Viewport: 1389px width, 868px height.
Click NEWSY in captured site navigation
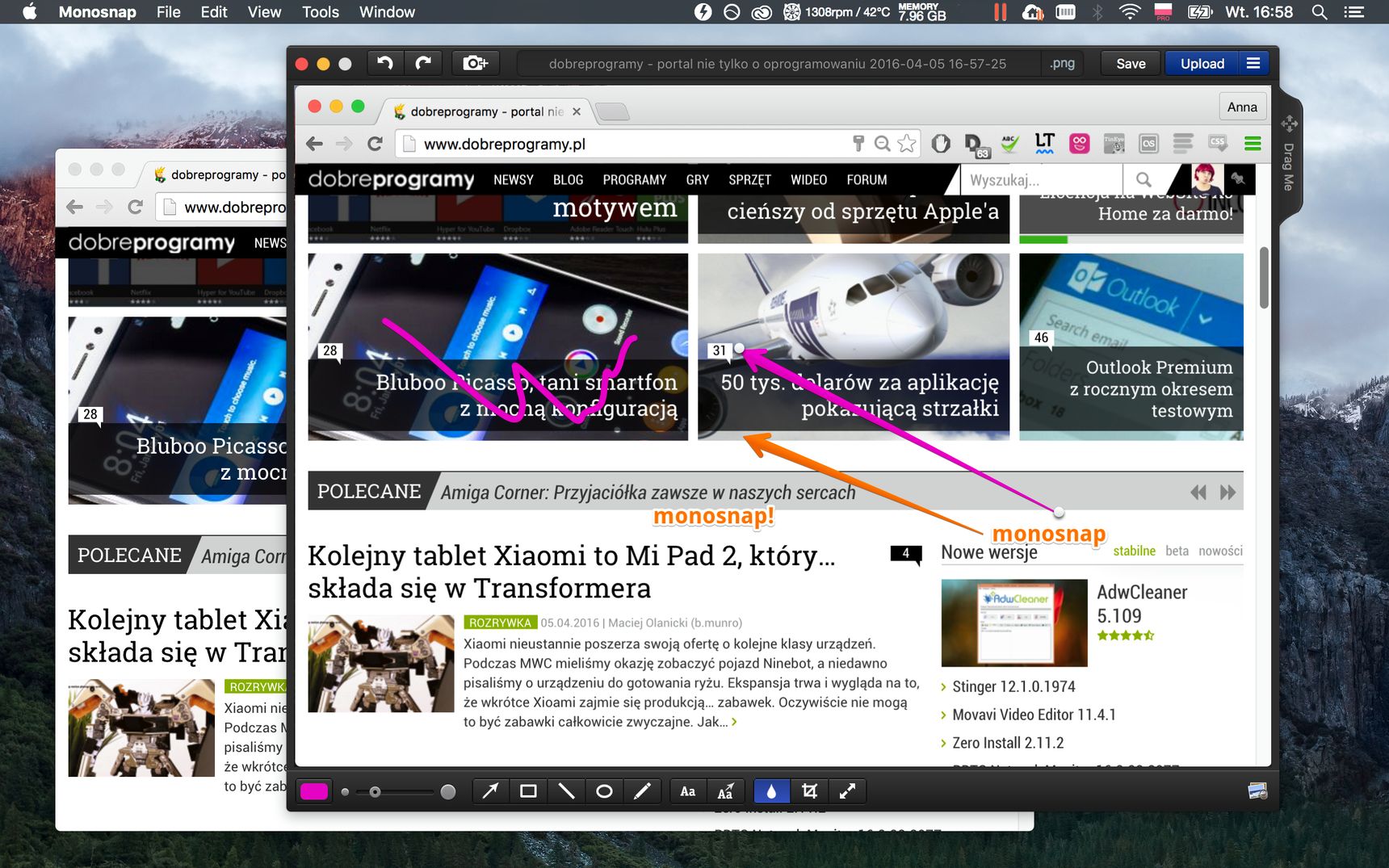point(514,180)
